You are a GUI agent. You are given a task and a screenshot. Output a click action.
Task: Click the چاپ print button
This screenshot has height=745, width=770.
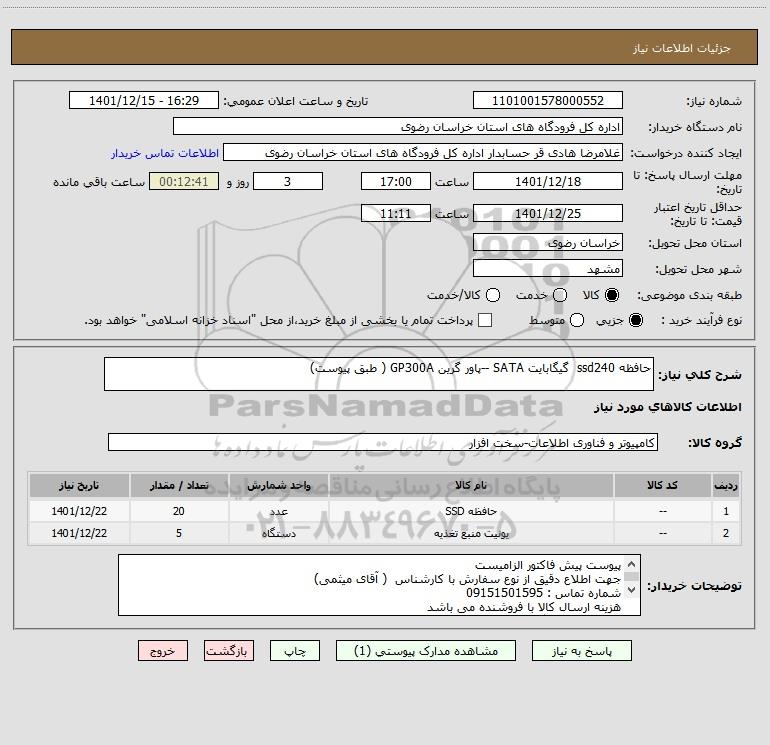tap(295, 651)
